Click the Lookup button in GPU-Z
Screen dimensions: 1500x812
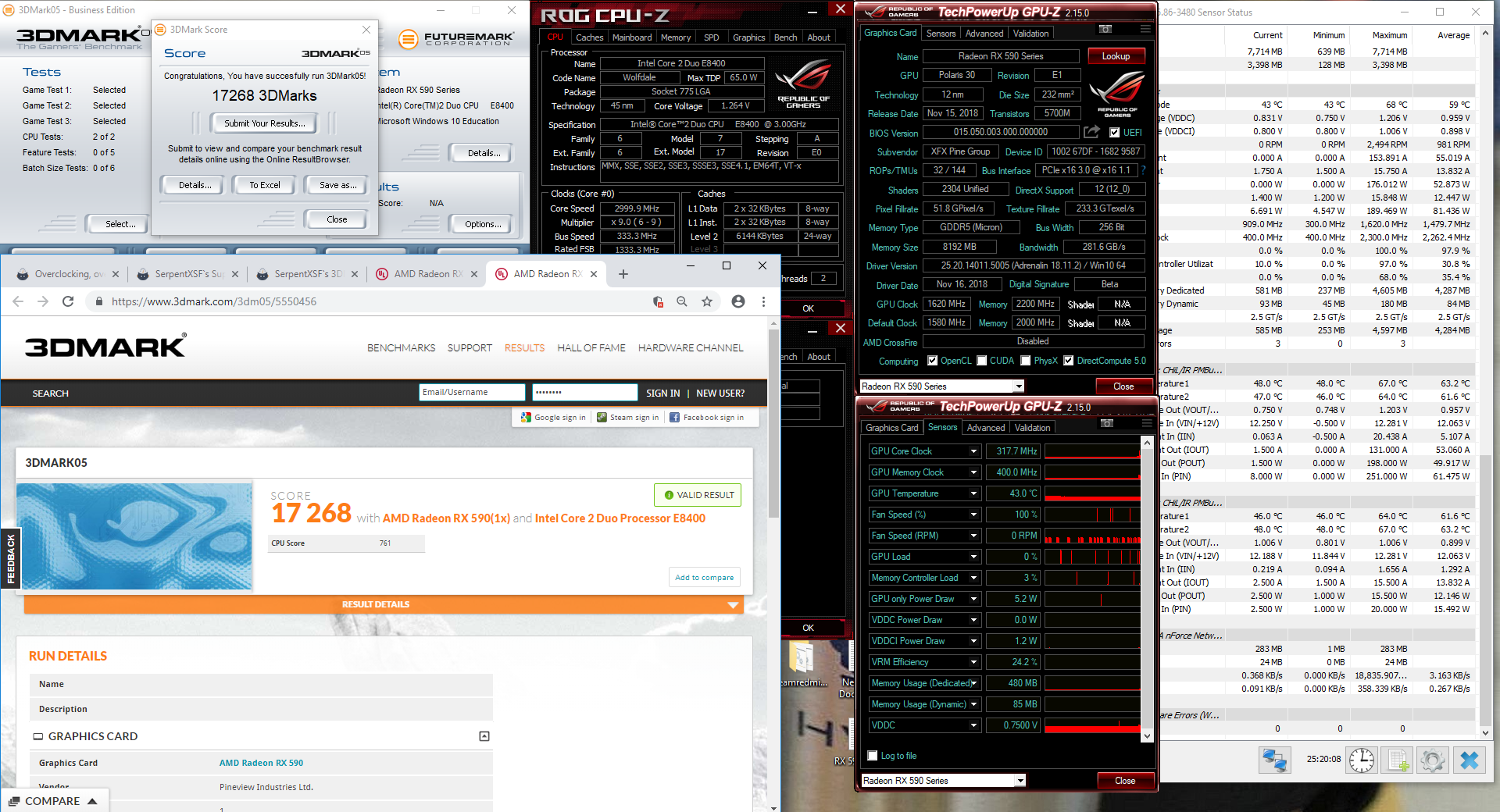[x=1116, y=56]
